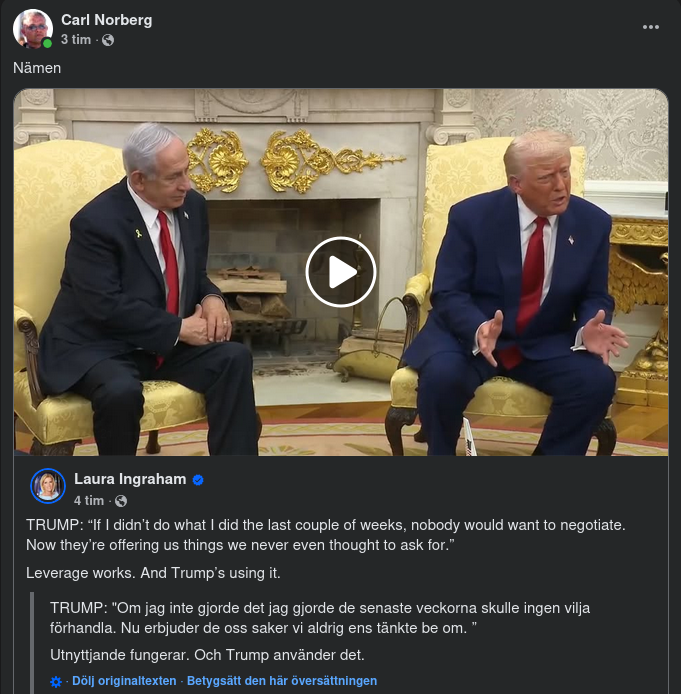Click the Laura Ingraham name link
The image size is (681, 694).
click(130, 479)
